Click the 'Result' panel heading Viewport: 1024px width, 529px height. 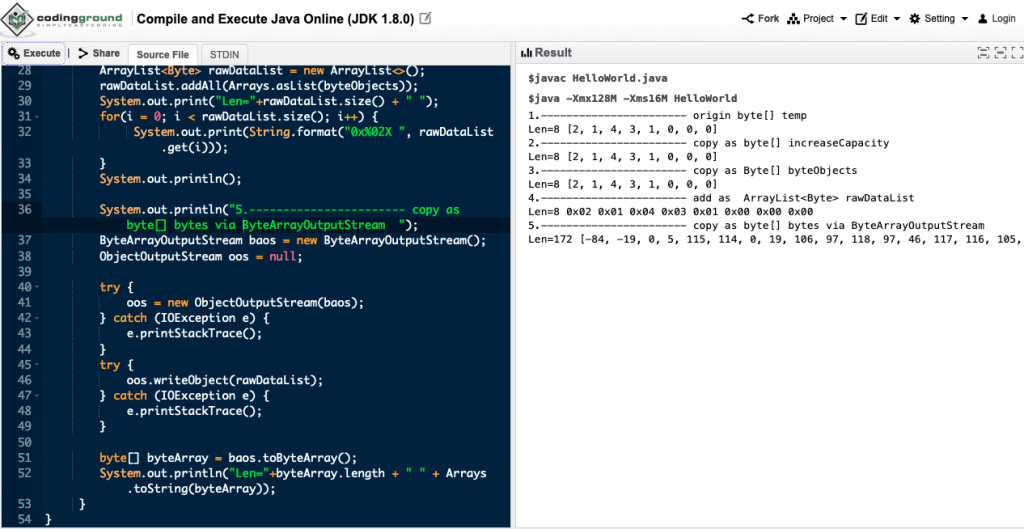click(x=552, y=53)
